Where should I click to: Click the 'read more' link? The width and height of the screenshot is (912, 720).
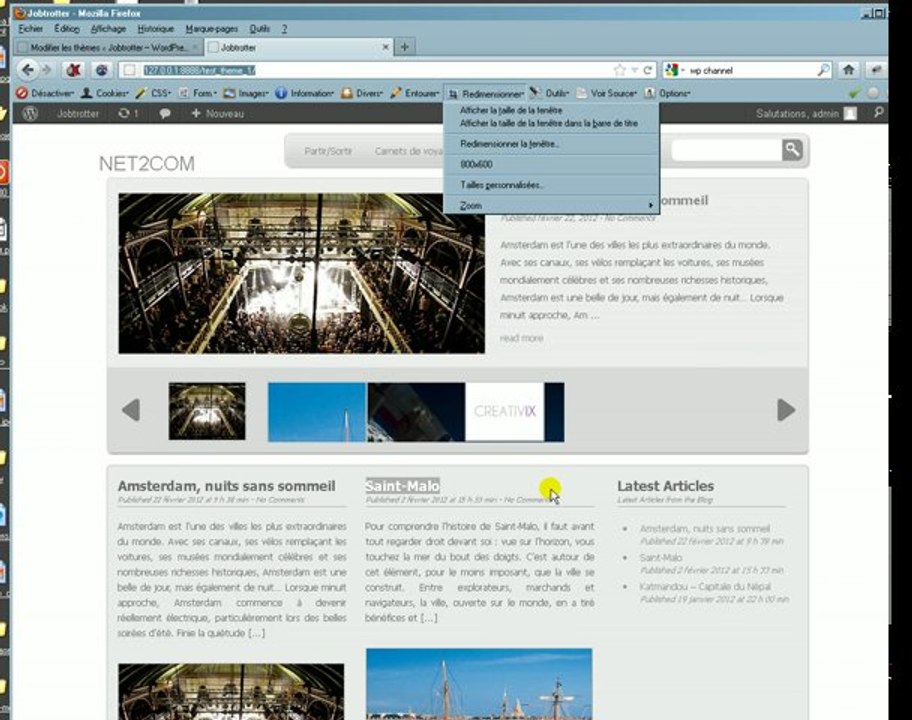click(521, 338)
